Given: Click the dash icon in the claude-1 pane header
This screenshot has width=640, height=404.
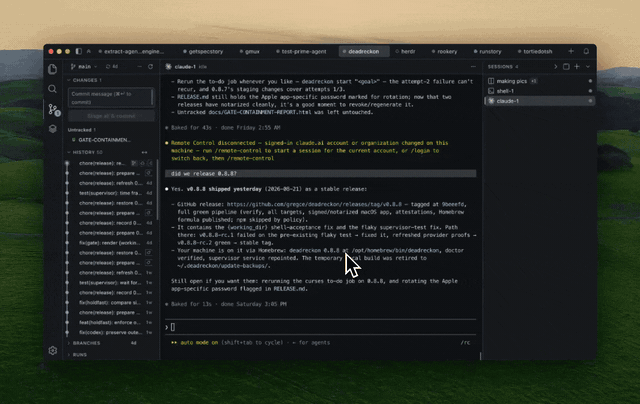Looking at the screenshot, I should [x=473, y=67].
